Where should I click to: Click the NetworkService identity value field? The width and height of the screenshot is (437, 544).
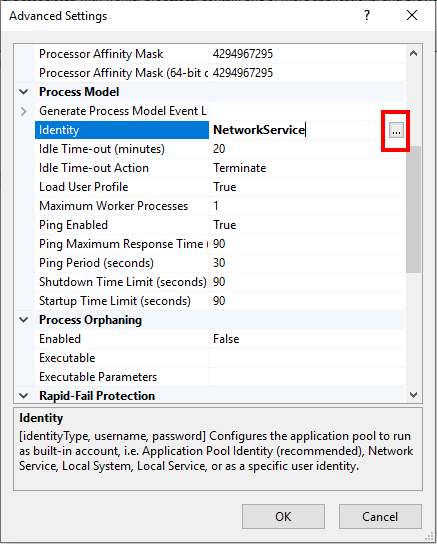click(298, 130)
